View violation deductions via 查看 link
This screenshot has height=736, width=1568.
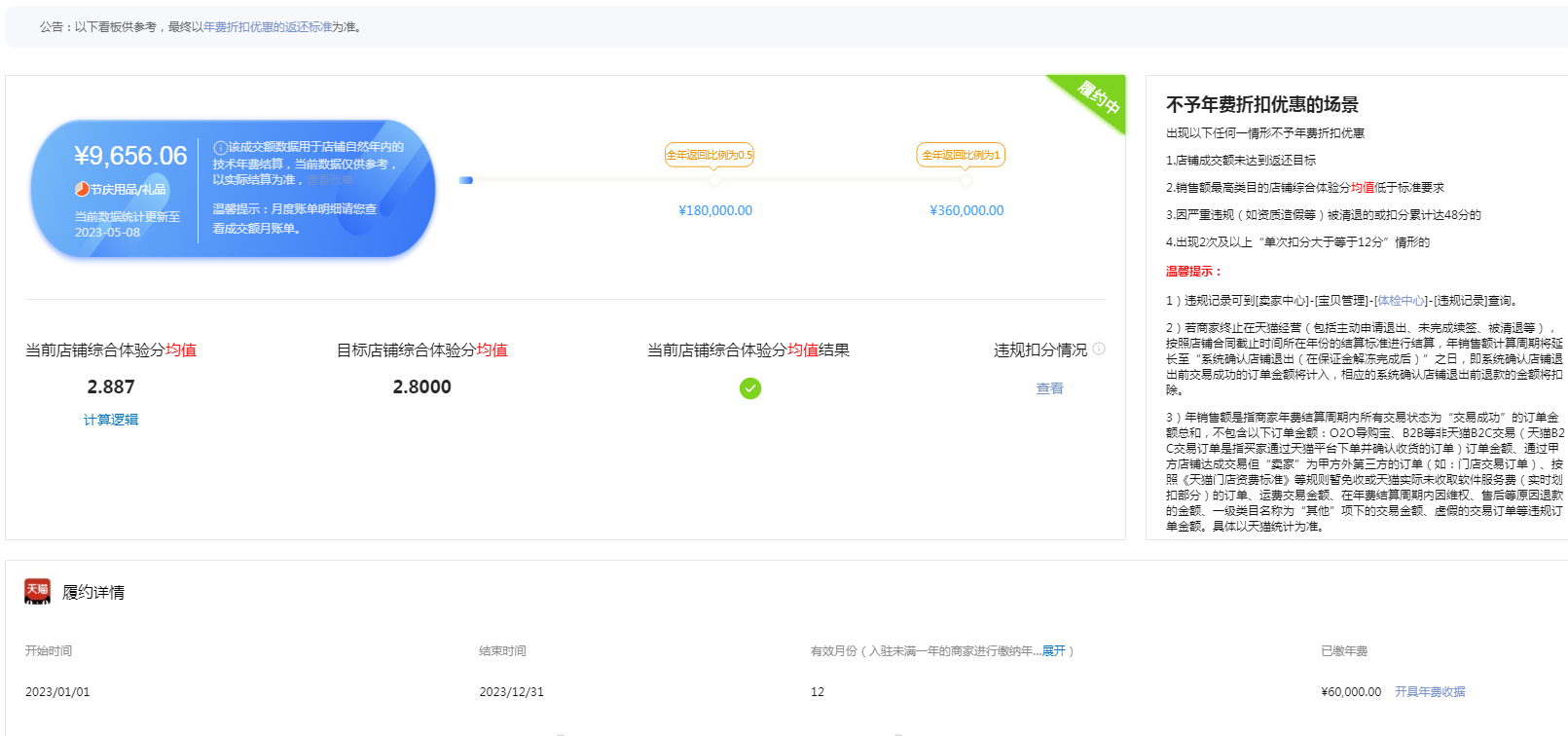[x=1049, y=388]
